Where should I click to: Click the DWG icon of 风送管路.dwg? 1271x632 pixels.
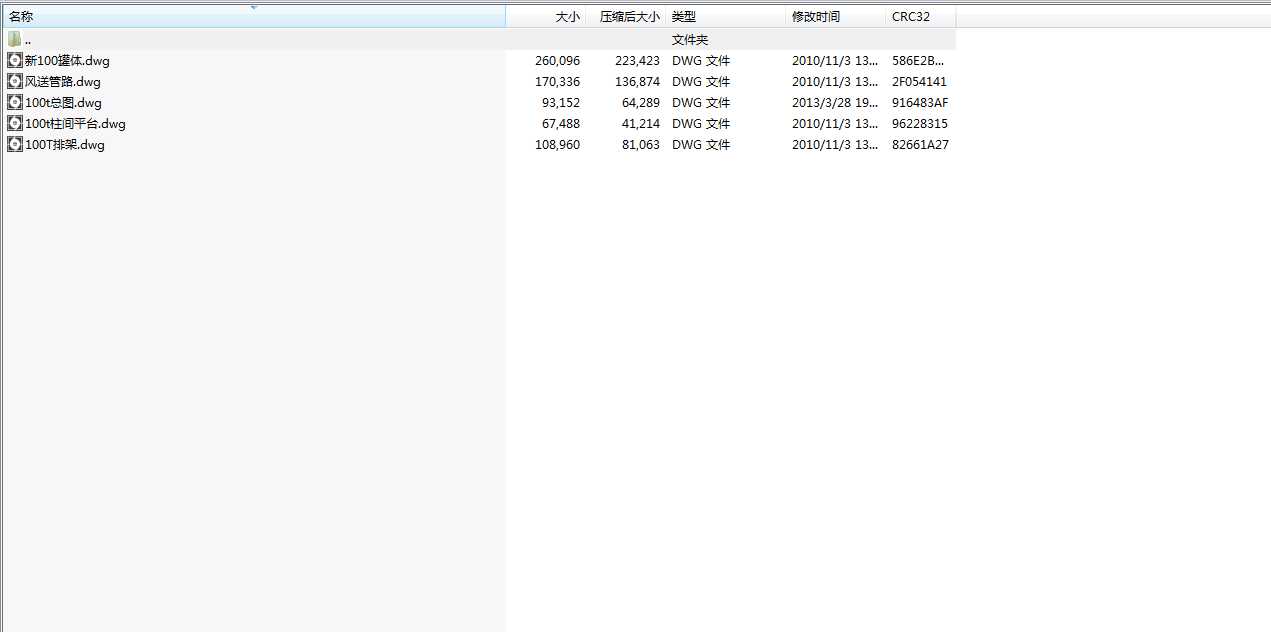point(14,81)
